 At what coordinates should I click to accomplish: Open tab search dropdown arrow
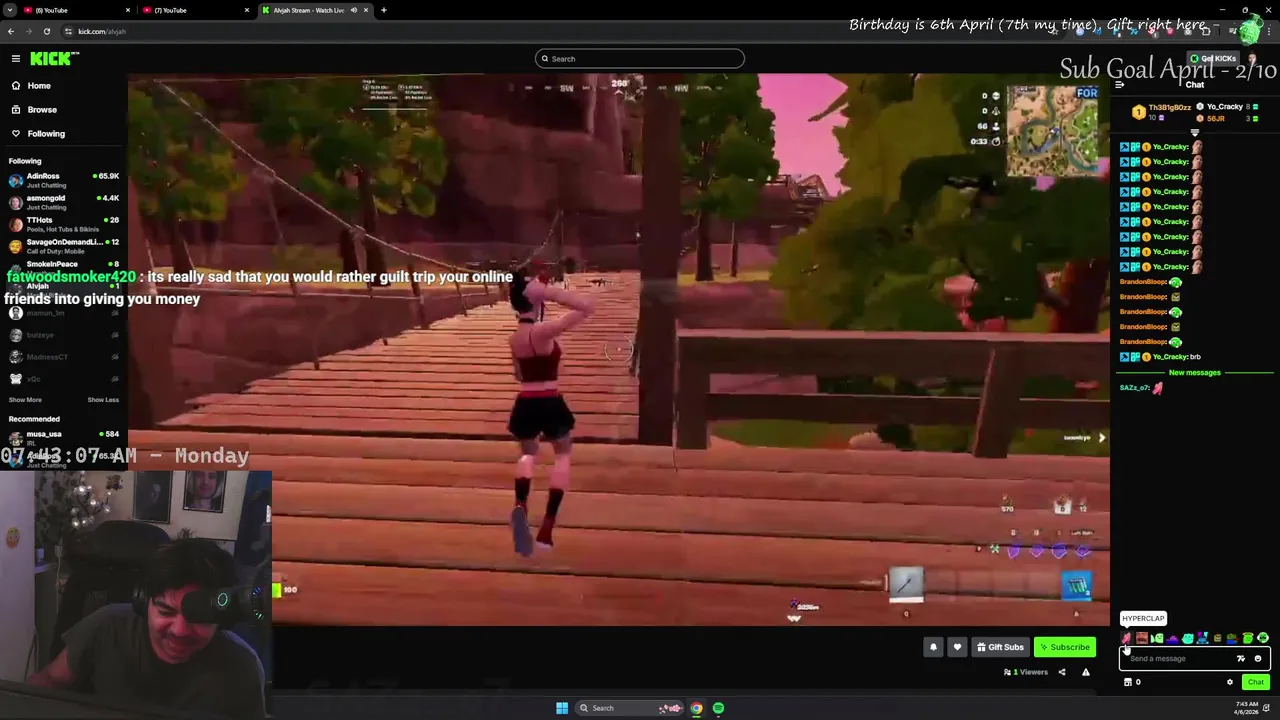click(9, 10)
